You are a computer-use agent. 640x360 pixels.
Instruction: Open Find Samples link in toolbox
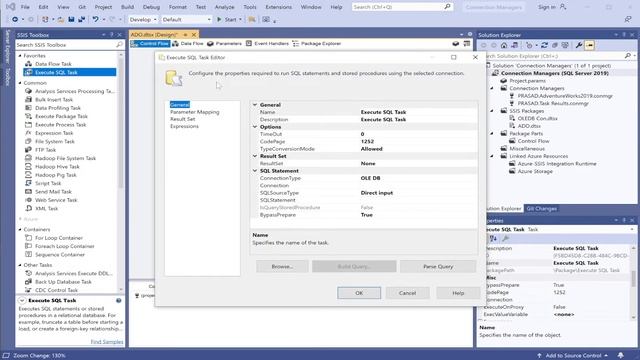pos(107,342)
